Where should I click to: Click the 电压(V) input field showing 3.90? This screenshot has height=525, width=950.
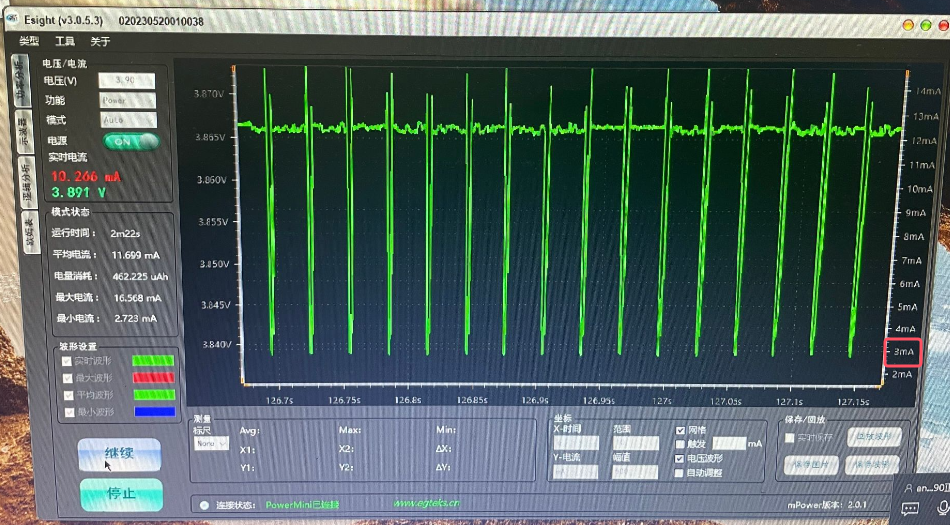(127, 81)
